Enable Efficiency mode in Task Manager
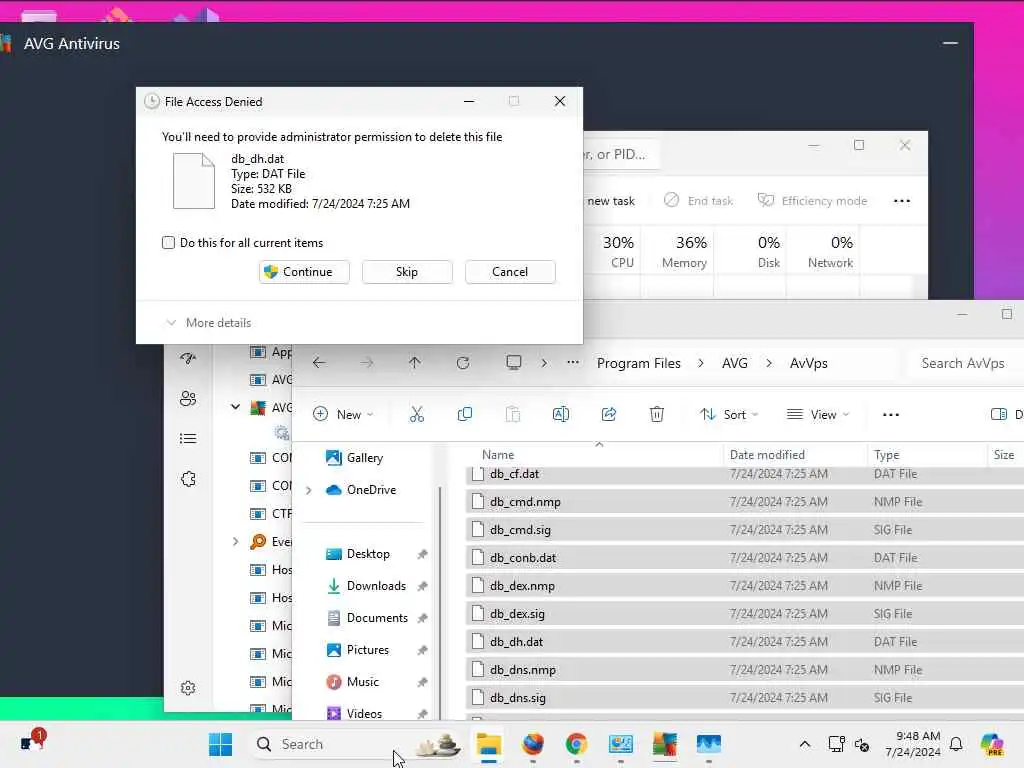This screenshot has width=1024, height=768. (x=812, y=201)
